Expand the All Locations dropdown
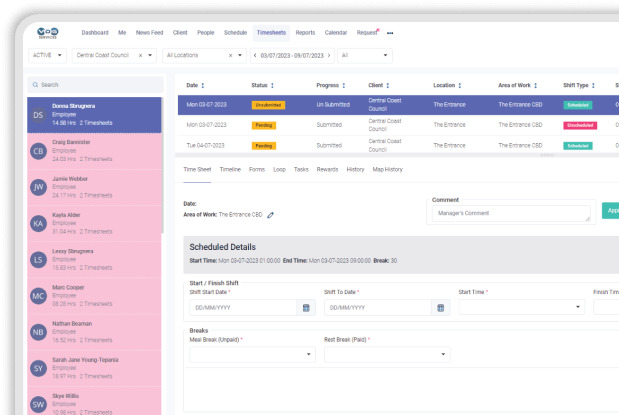This screenshot has height=415, width=619. click(240, 55)
